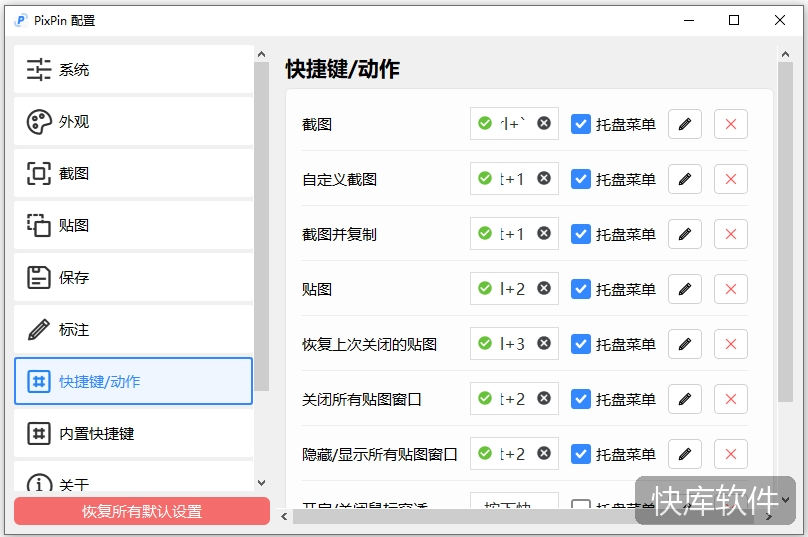Screen dimensions: 808x537
Task: Click the hotkey field for 关闭所有贴图窗口
Action: (x=514, y=398)
